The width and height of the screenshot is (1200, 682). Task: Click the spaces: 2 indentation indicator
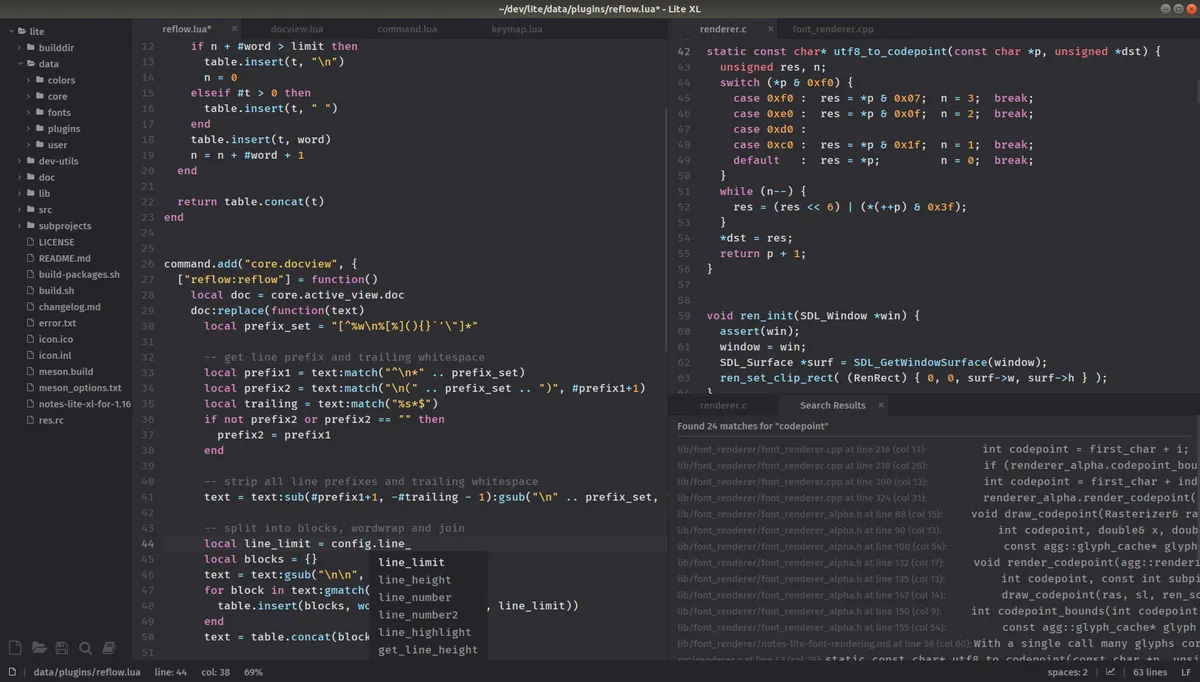pyautogui.click(x=1069, y=672)
